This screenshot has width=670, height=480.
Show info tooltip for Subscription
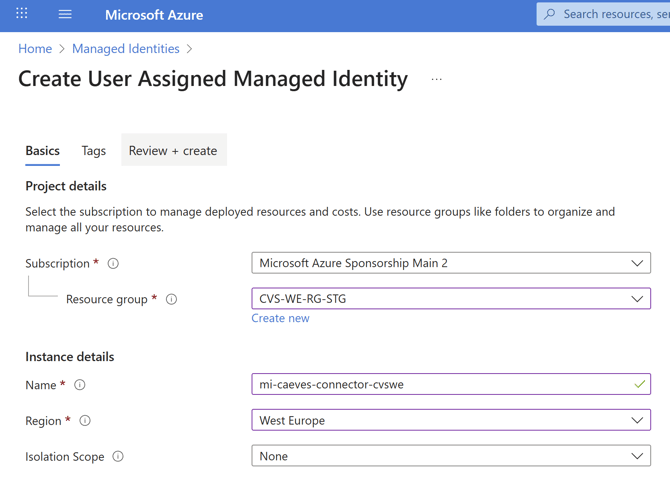pos(113,264)
